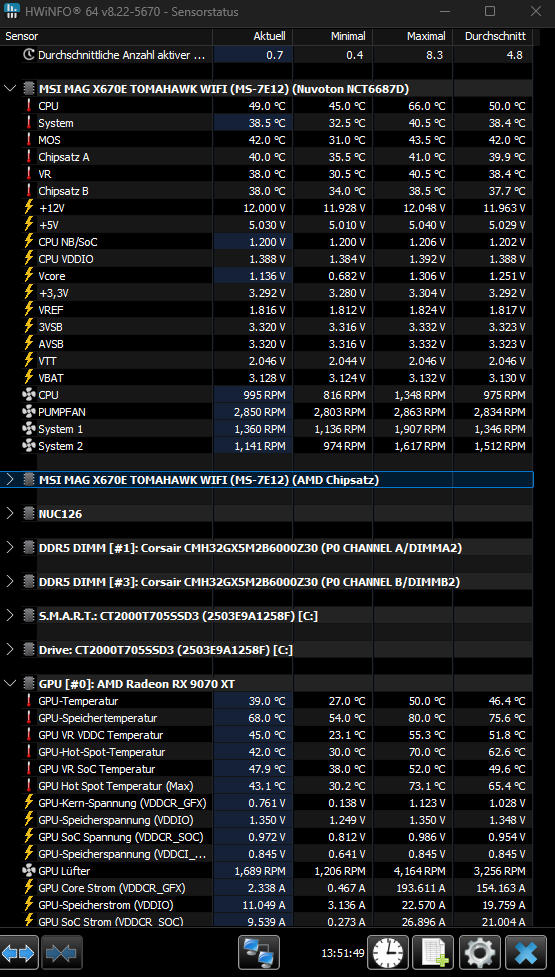The image size is (555, 977).
Task: Select the CPU NB/SoC row
Action: [267, 242]
